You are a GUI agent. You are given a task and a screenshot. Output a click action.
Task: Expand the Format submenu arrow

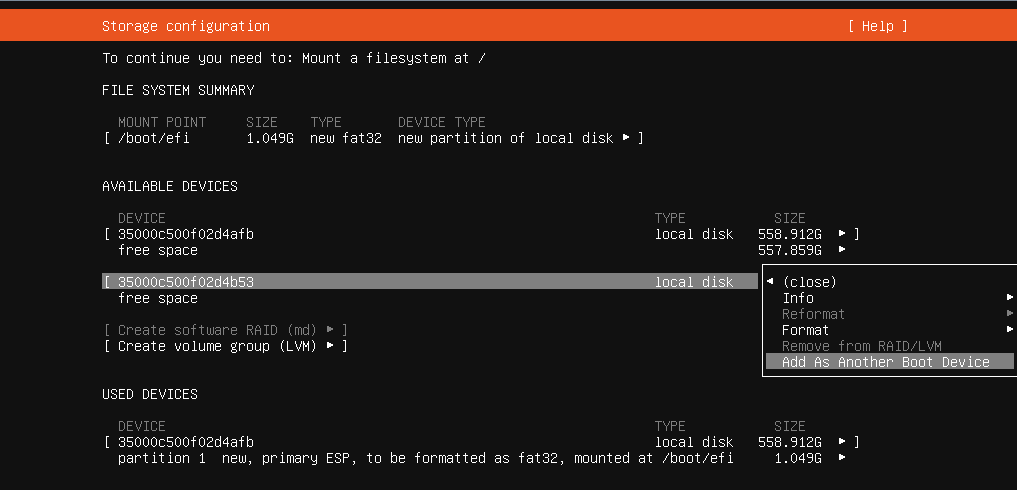[x=1010, y=330]
